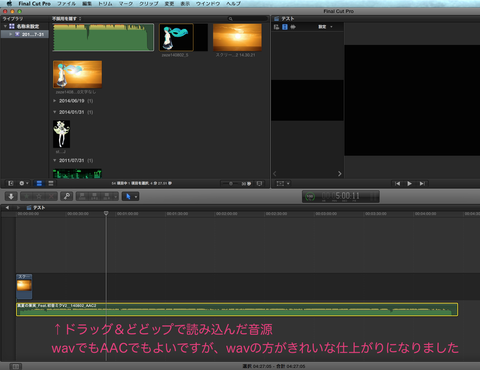Click the import media down-arrow button
The height and width of the screenshot is (370, 480).
point(11,196)
